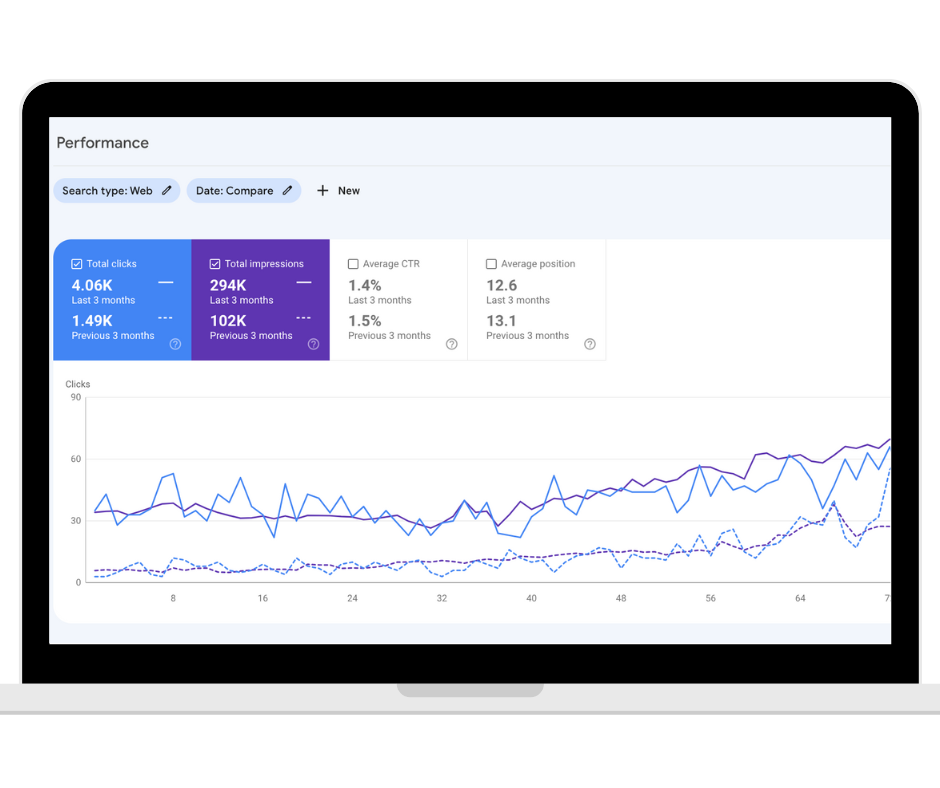Click the 90 y-axis tick label
The width and height of the screenshot is (940, 788).
[x=76, y=397]
